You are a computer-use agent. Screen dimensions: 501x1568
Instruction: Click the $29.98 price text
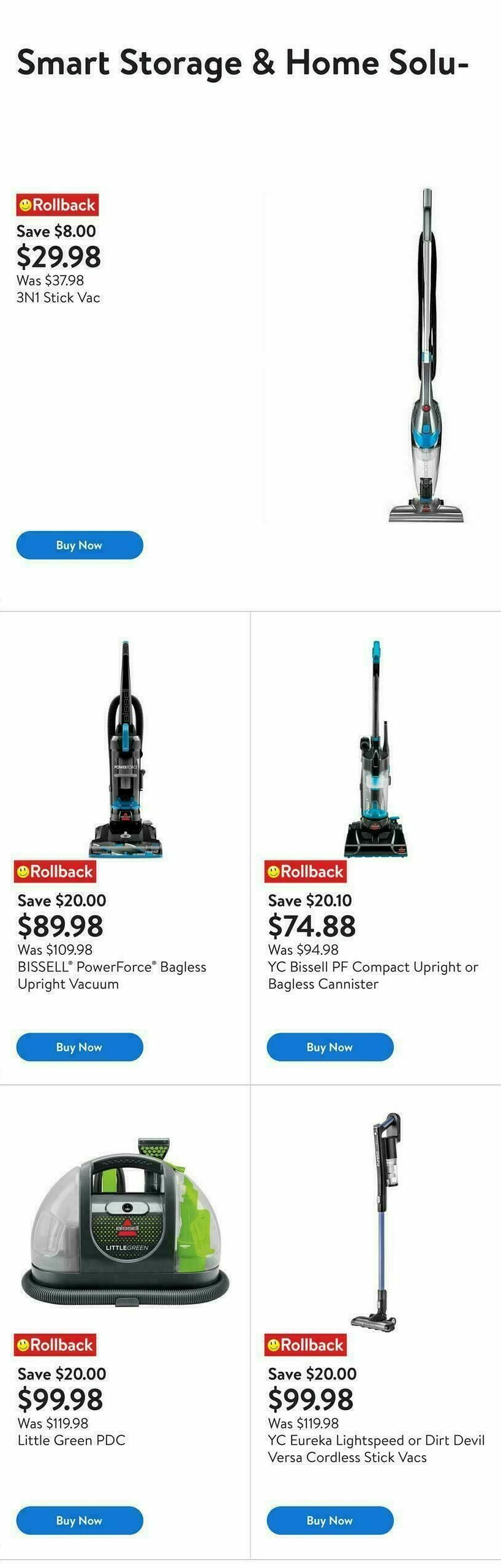pos(59,257)
